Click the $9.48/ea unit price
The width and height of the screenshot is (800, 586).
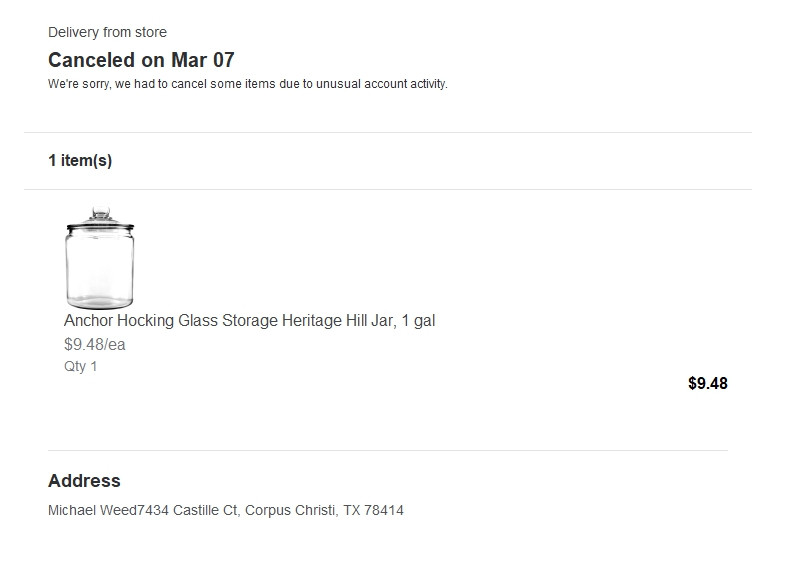94,345
